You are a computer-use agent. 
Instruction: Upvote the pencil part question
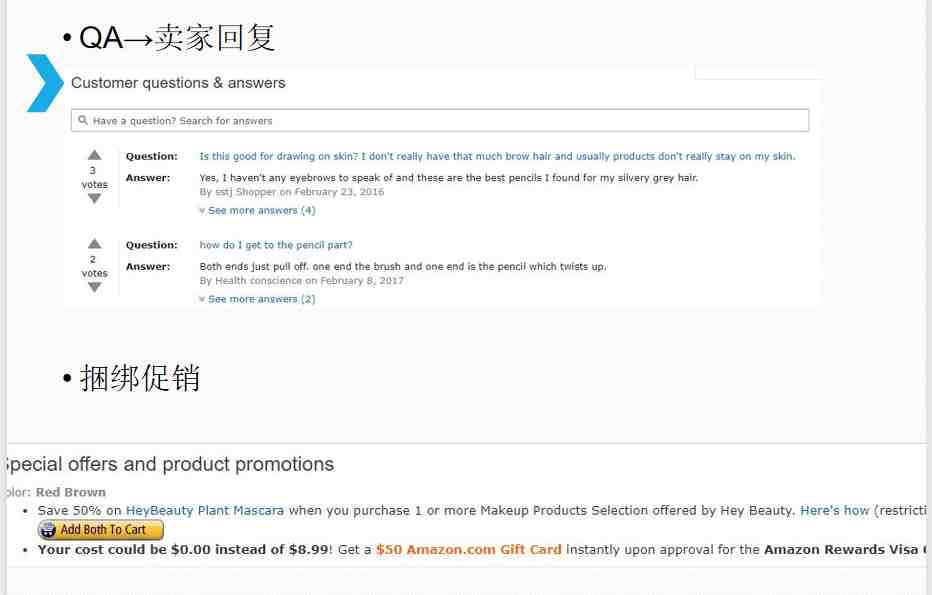pyautogui.click(x=95, y=244)
